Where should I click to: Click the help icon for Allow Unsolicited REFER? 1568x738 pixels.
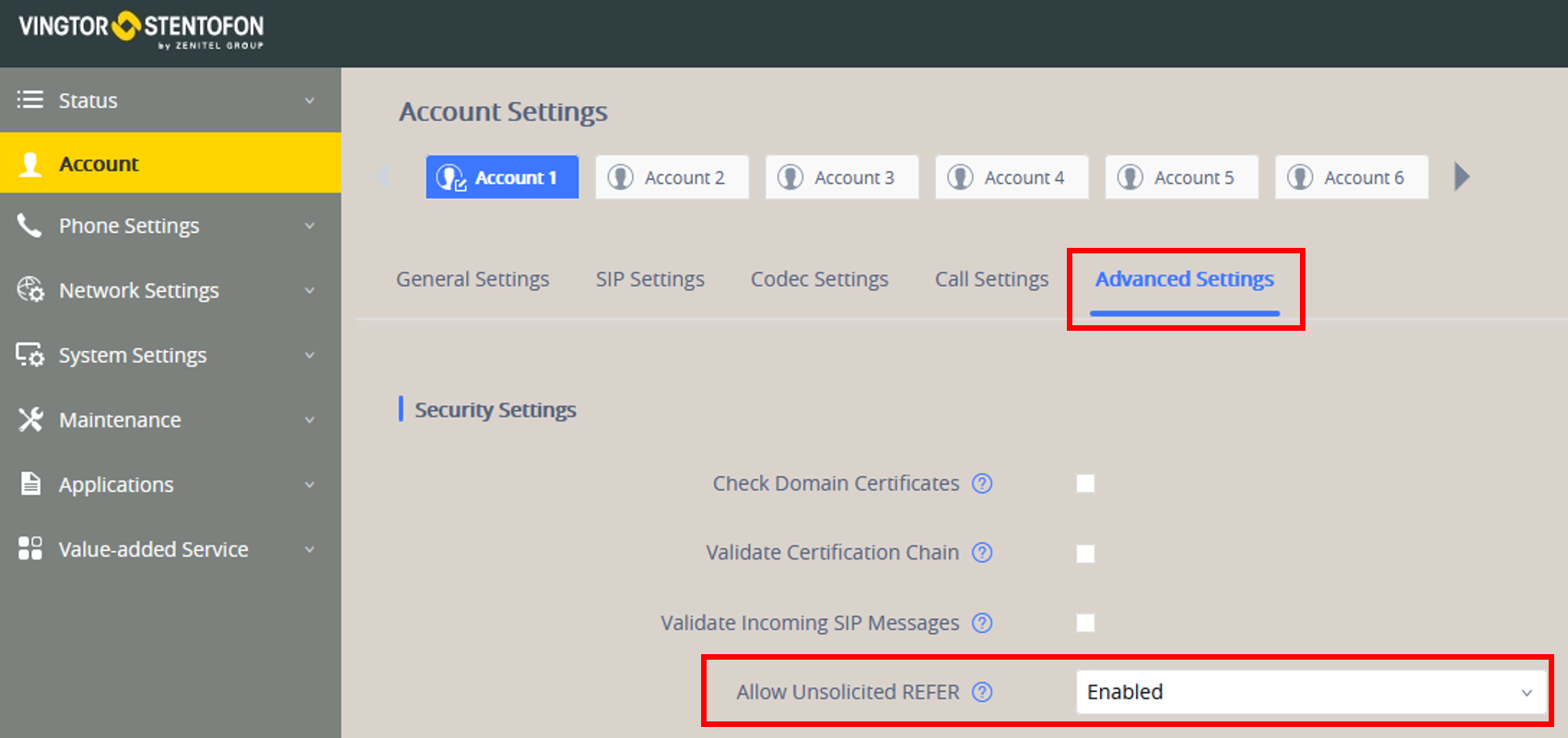click(982, 692)
